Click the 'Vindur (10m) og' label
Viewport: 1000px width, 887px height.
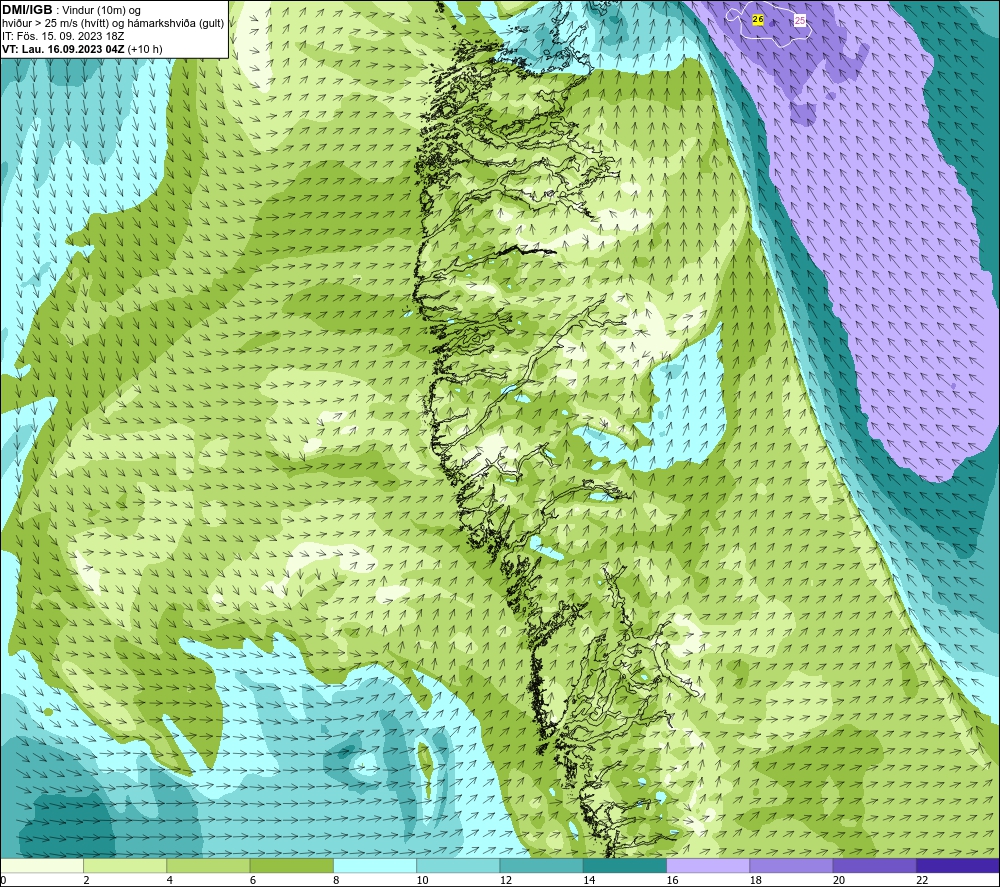coord(101,10)
